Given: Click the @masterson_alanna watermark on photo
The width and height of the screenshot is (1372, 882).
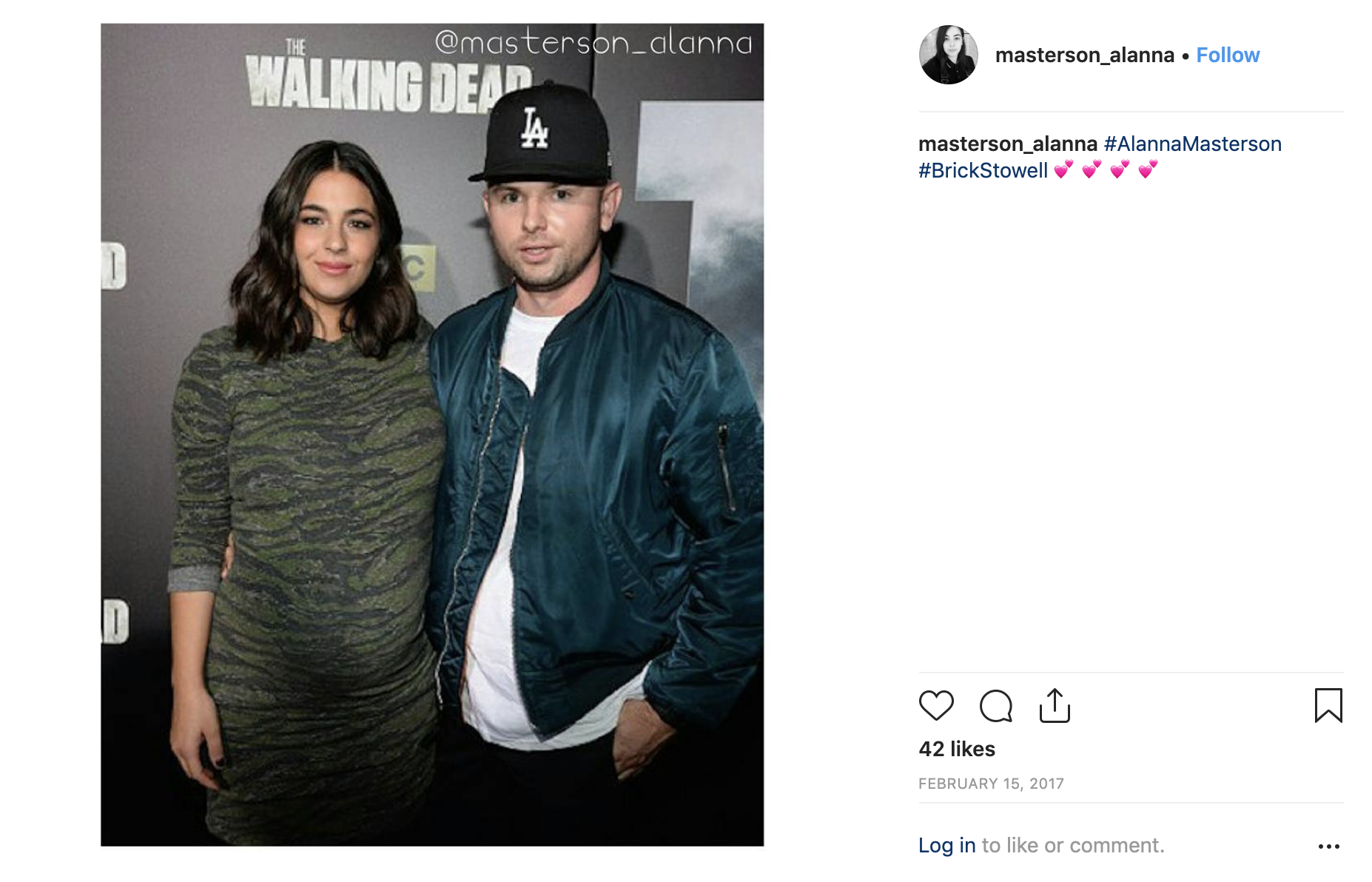Looking at the screenshot, I should pyautogui.click(x=593, y=42).
